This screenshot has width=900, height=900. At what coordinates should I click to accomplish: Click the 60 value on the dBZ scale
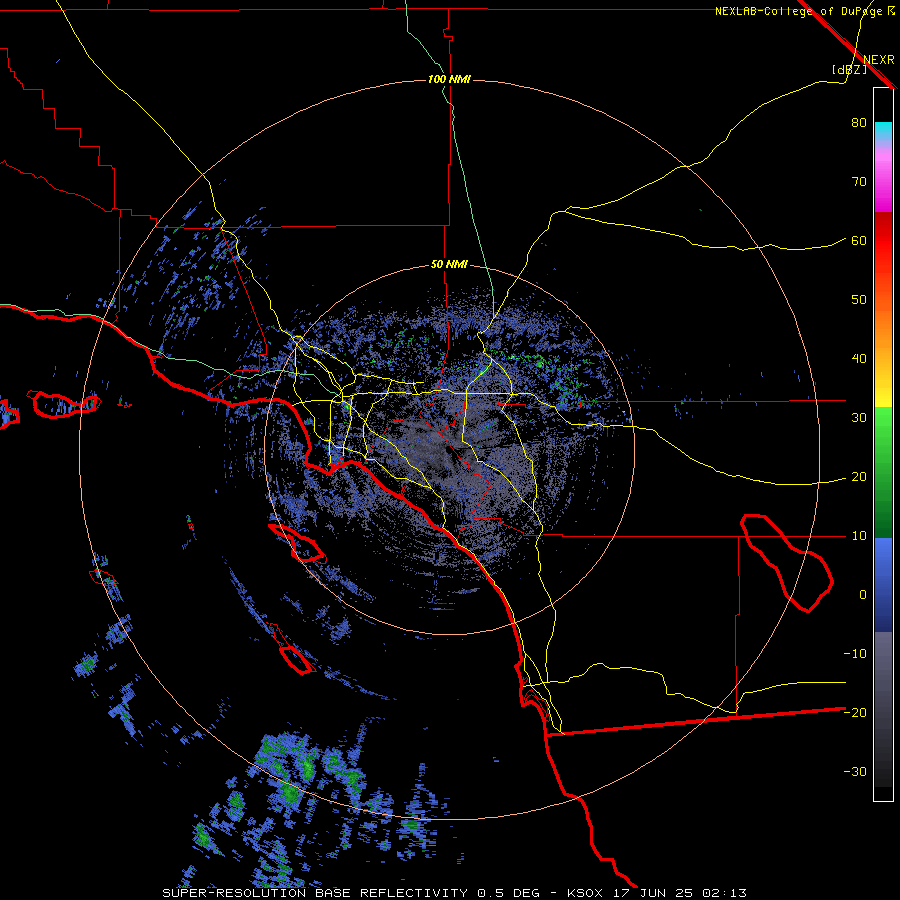pyautogui.click(x=859, y=241)
